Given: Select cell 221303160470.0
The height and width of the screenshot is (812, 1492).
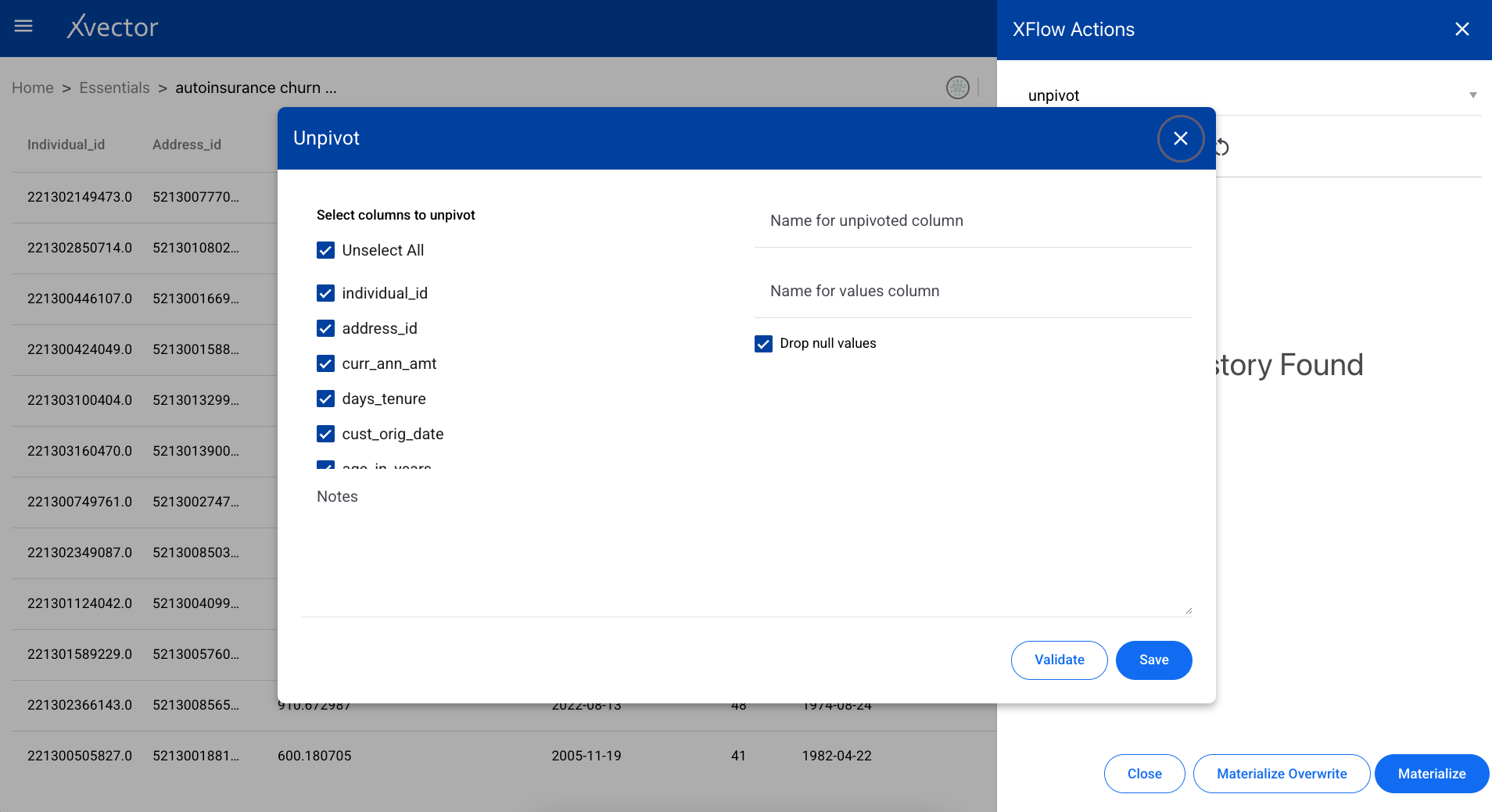Looking at the screenshot, I should [80, 451].
